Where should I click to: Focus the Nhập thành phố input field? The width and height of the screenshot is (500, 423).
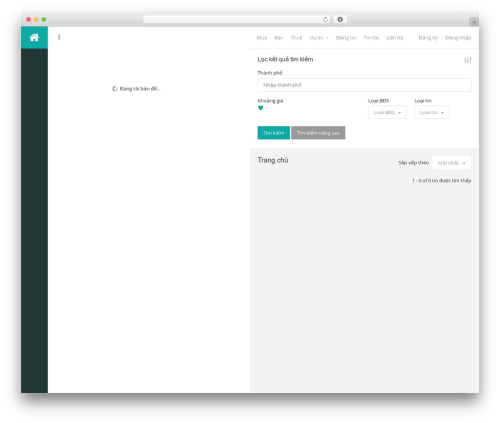pos(364,85)
